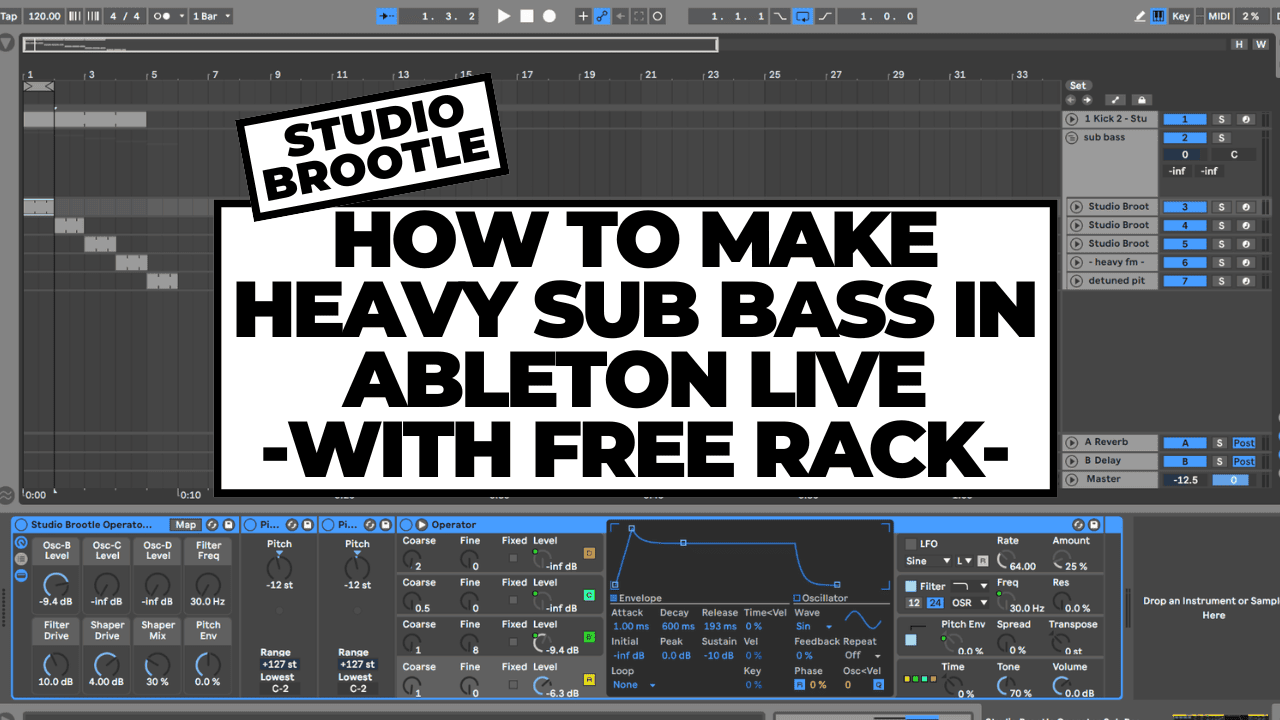
Task: Enable the Operator LFO switch
Action: click(910, 544)
